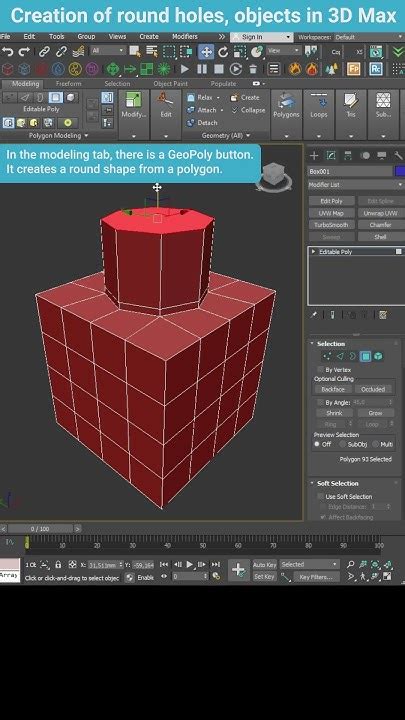This screenshot has width=405, height=720.
Task: Tick Use Soft Selection checkbox
Action: click(x=321, y=496)
